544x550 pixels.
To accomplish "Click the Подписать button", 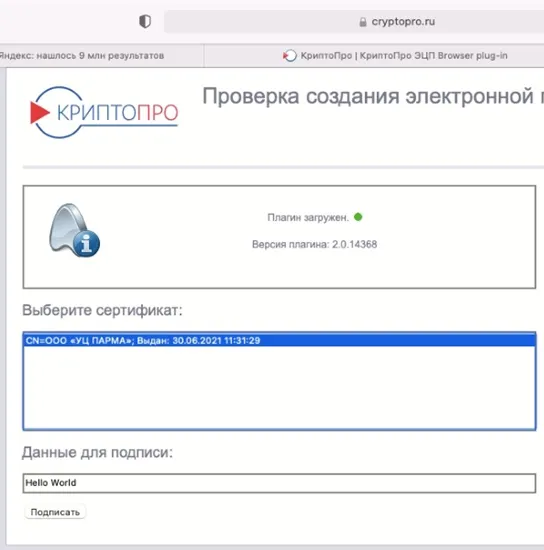I will point(55,512).
